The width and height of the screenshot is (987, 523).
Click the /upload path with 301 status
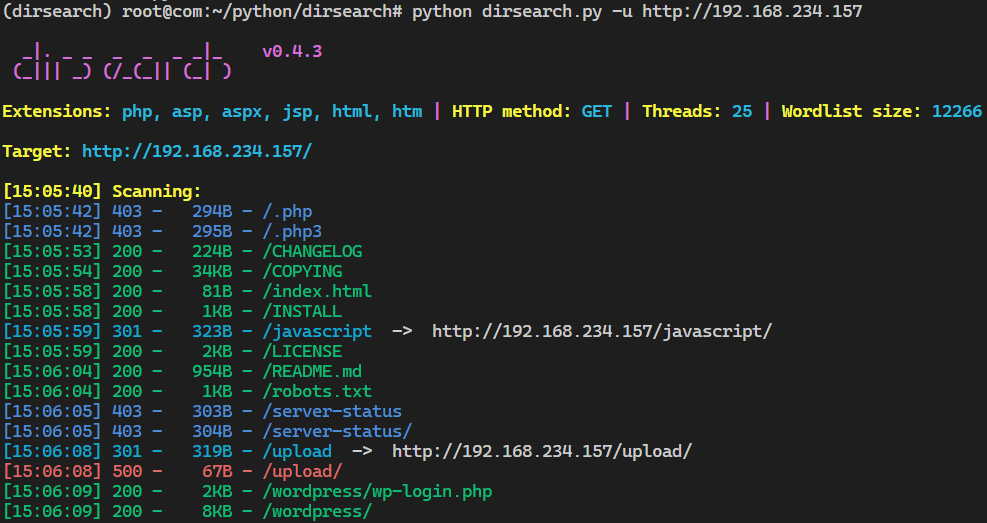[x=297, y=452]
